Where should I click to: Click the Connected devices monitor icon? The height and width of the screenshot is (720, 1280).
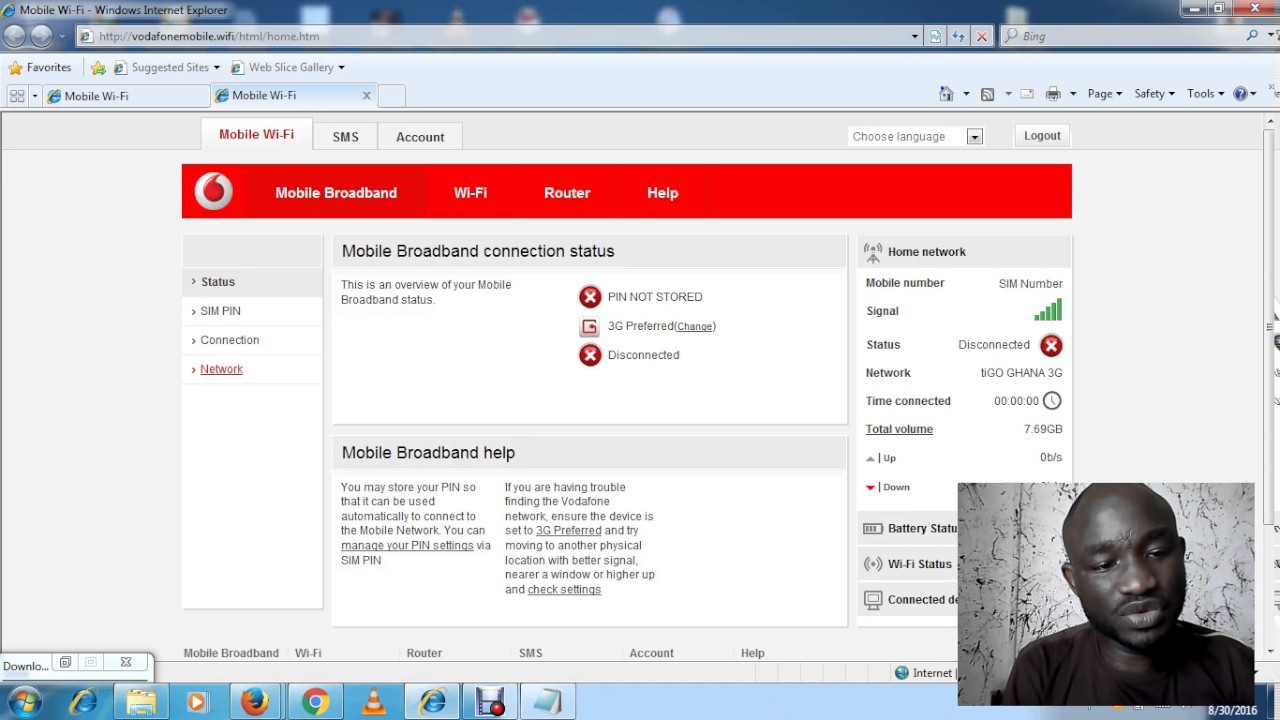pyautogui.click(x=873, y=599)
